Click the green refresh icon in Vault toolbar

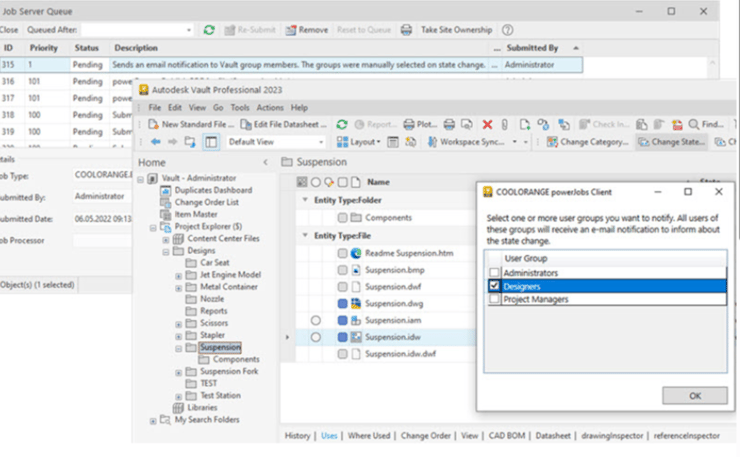click(342, 124)
